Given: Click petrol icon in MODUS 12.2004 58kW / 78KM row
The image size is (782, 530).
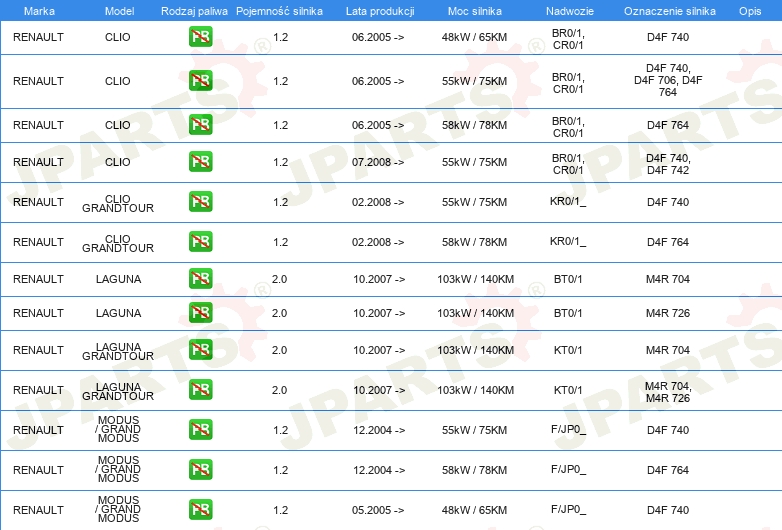Looking at the screenshot, I should point(200,469).
